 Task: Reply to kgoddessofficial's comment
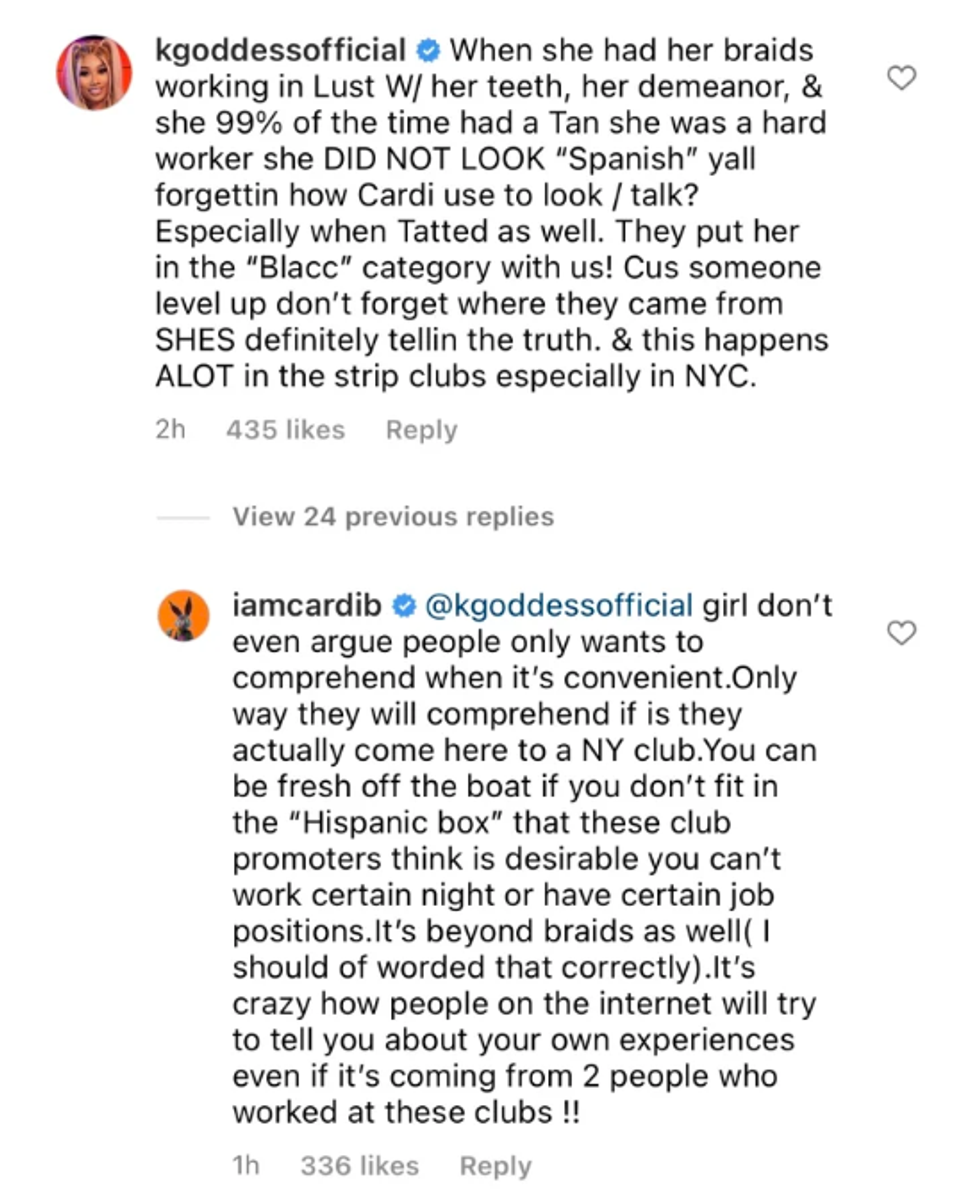(x=421, y=430)
